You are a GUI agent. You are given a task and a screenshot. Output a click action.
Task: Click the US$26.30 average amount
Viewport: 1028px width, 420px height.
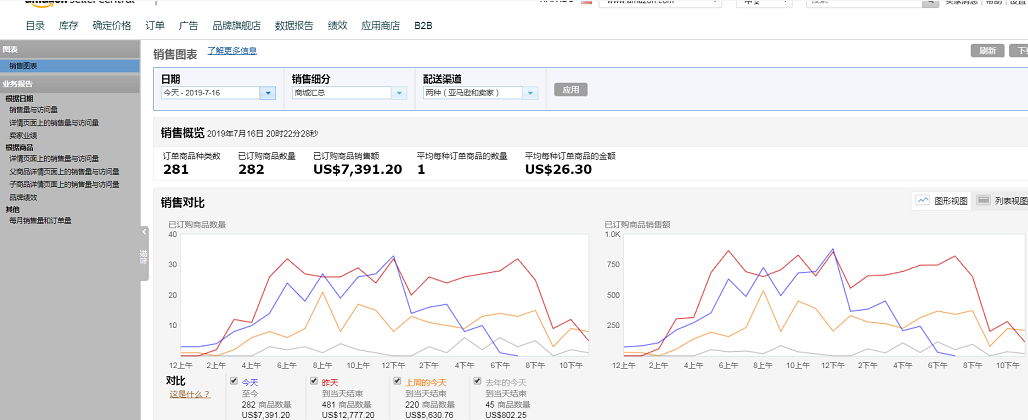(x=559, y=170)
